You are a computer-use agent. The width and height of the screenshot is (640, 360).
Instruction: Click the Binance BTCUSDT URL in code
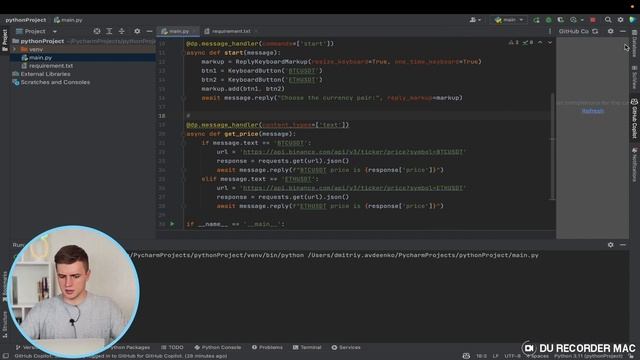353,152
